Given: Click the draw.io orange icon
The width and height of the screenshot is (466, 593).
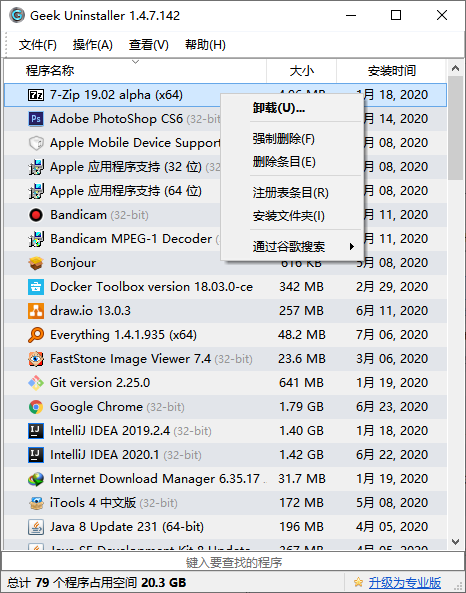Looking at the screenshot, I should [36, 311].
